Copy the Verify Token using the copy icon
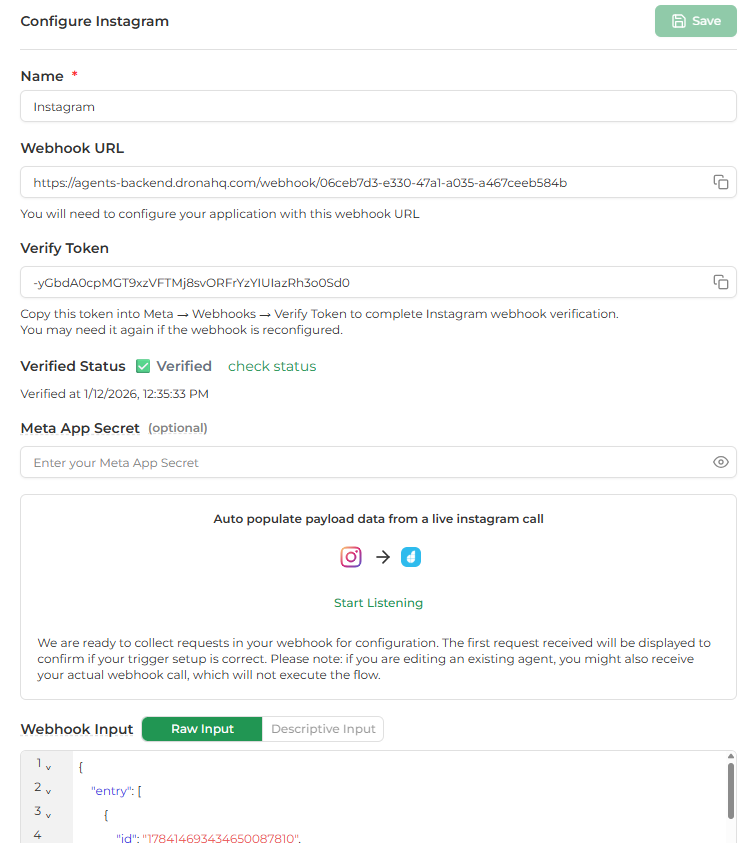The width and height of the screenshot is (755, 843). click(x=721, y=282)
